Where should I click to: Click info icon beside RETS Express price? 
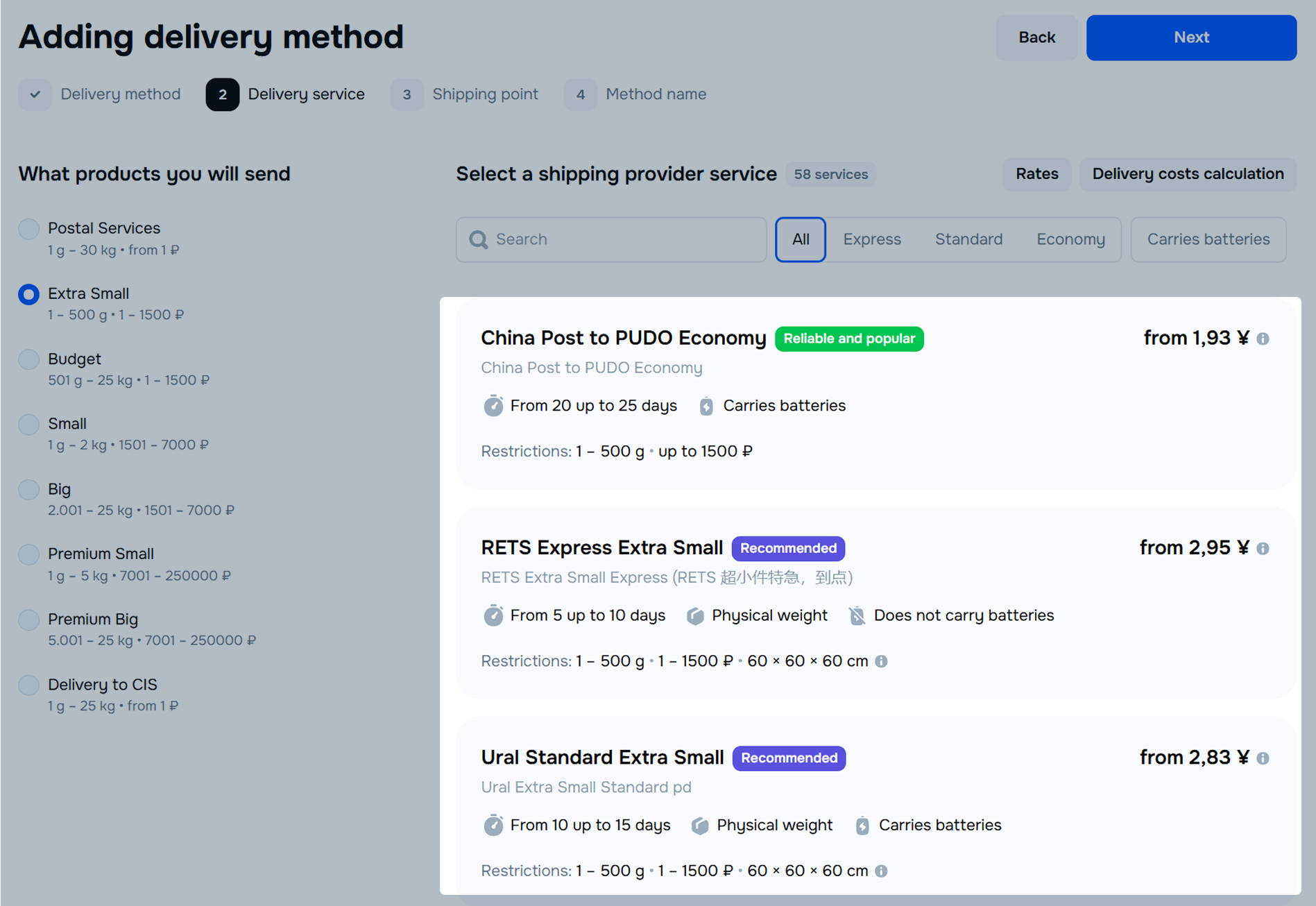pyautogui.click(x=1263, y=549)
